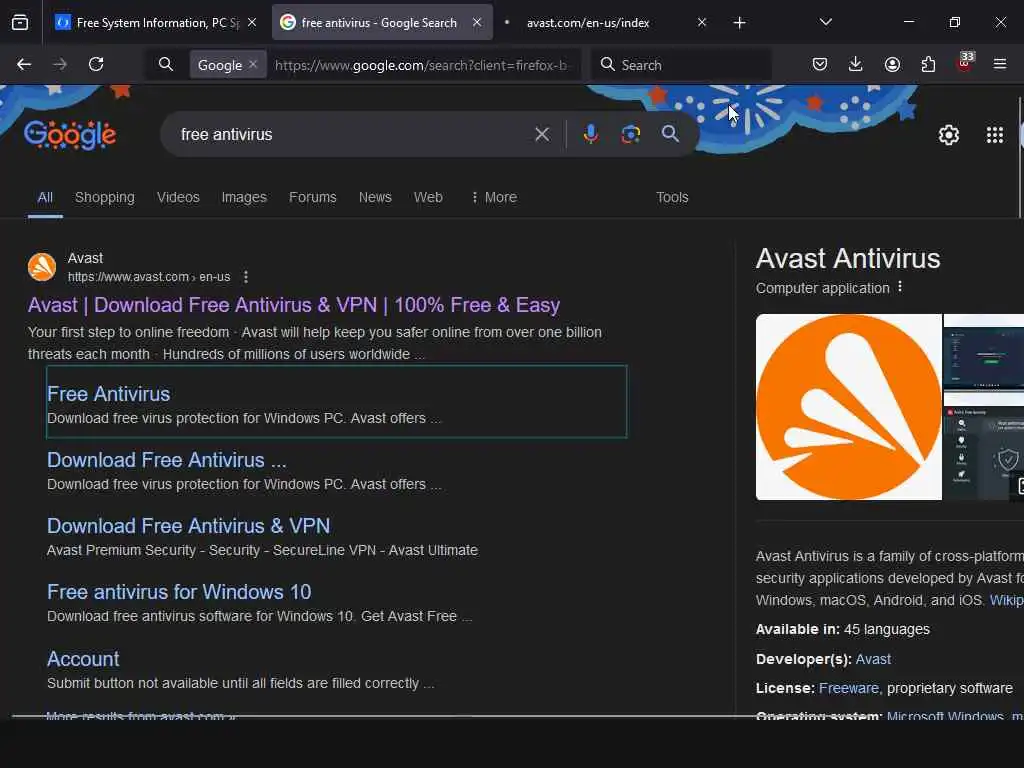
Task: Open the three-dot menu beside avast.com URL
Action: [x=246, y=277]
